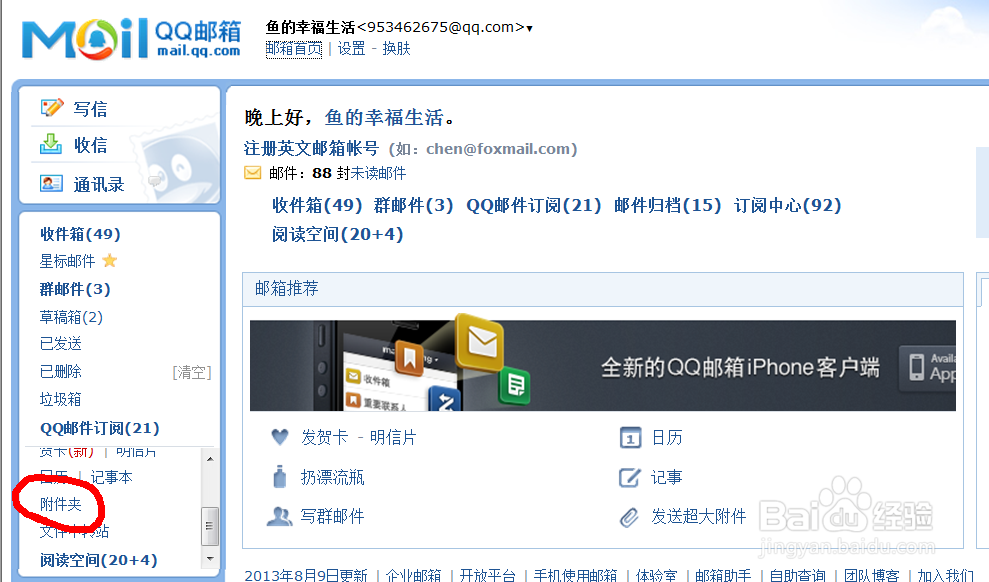The width and height of the screenshot is (989, 582).
Task: Click the 收信 download tray icon
Action: click(51, 144)
